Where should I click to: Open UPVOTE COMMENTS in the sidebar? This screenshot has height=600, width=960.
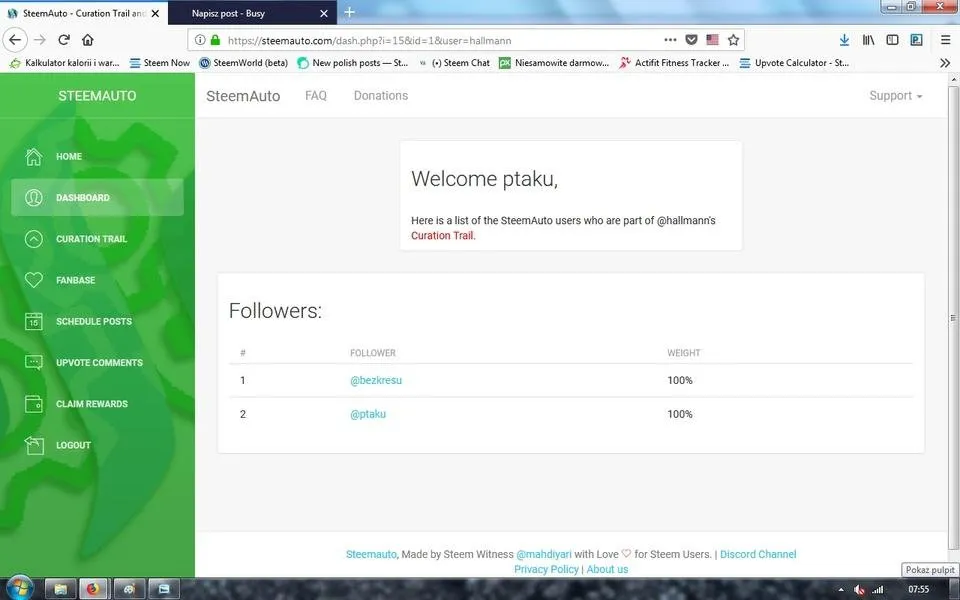coord(97,362)
